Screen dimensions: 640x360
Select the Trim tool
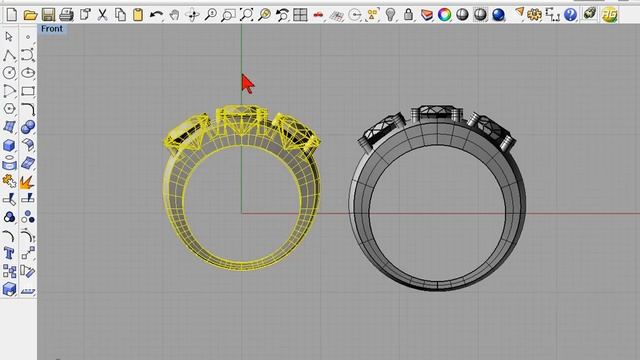[9, 199]
